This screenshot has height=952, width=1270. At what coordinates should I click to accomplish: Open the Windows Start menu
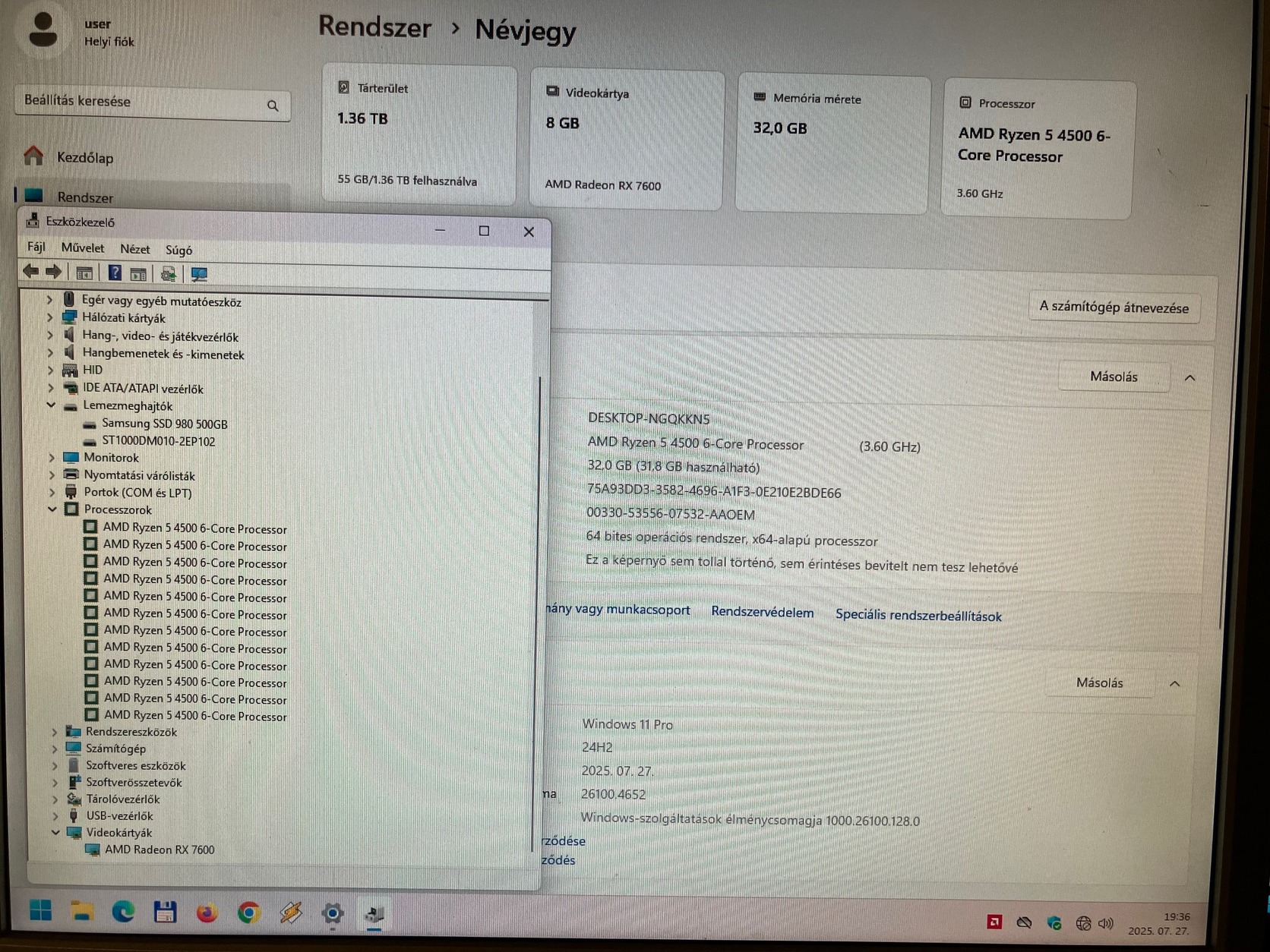coord(40,909)
